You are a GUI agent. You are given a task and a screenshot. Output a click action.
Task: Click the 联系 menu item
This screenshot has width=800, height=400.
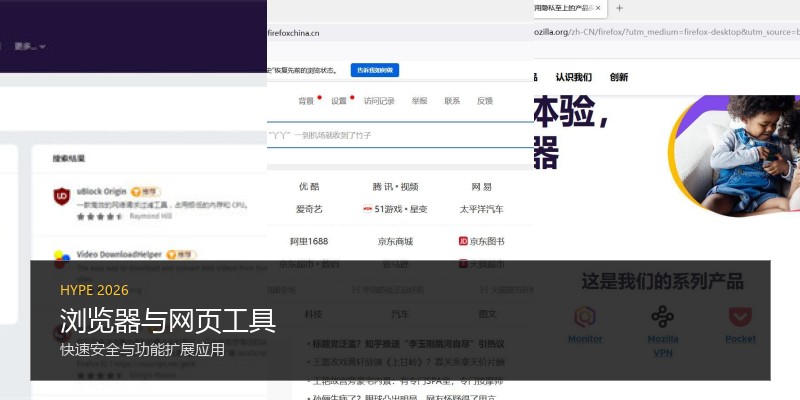click(452, 101)
